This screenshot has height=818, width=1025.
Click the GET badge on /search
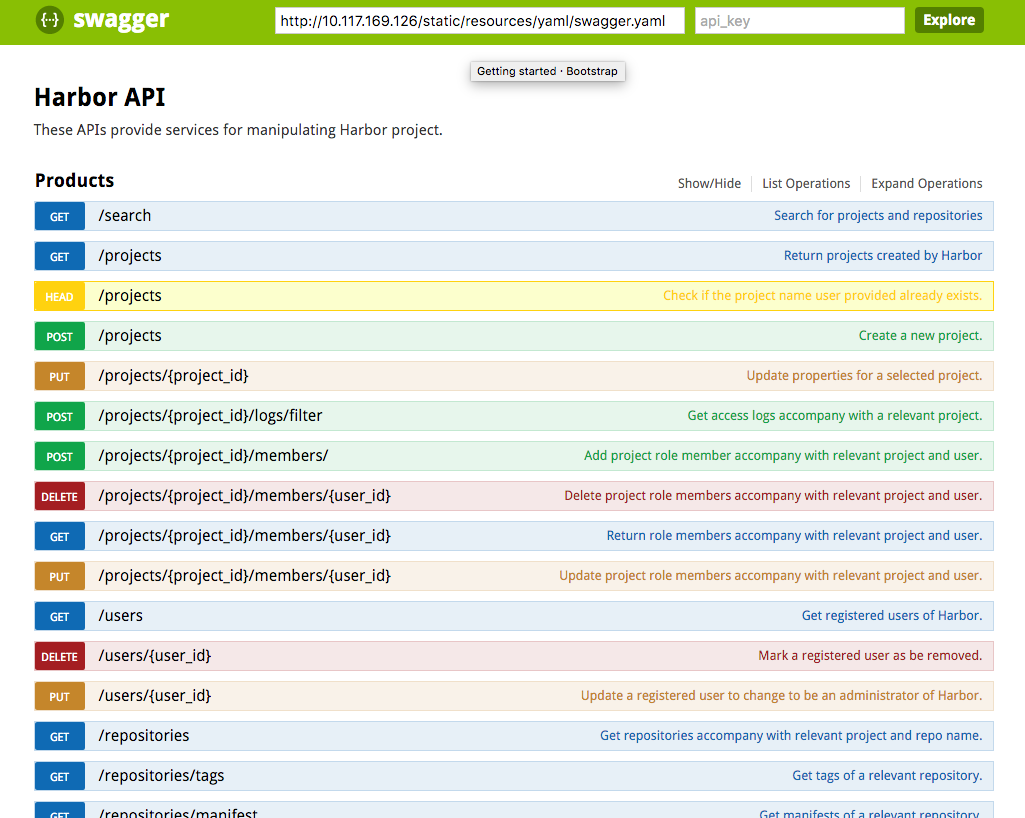click(59, 216)
